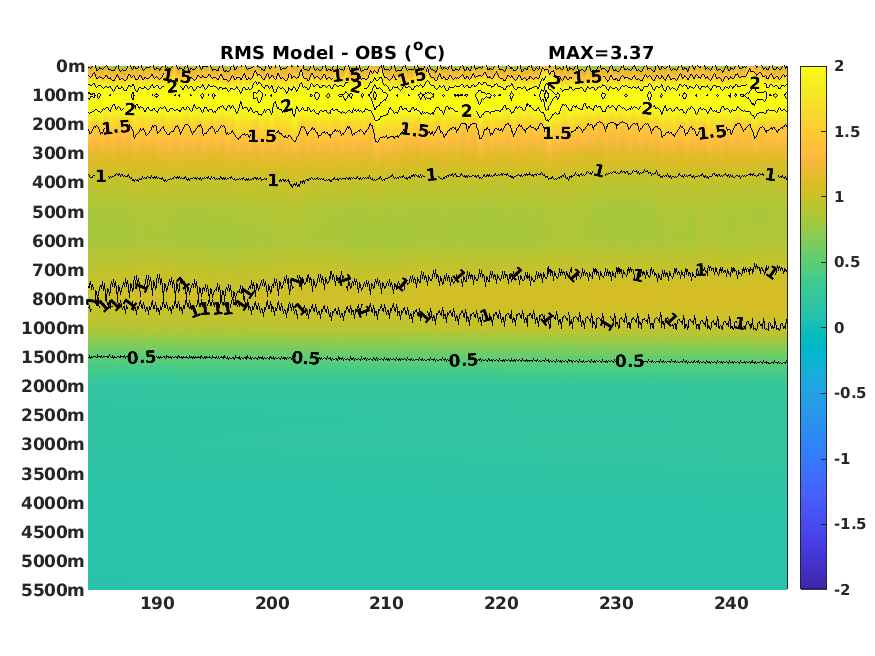Click the colorbar tick label '0'

click(x=839, y=329)
